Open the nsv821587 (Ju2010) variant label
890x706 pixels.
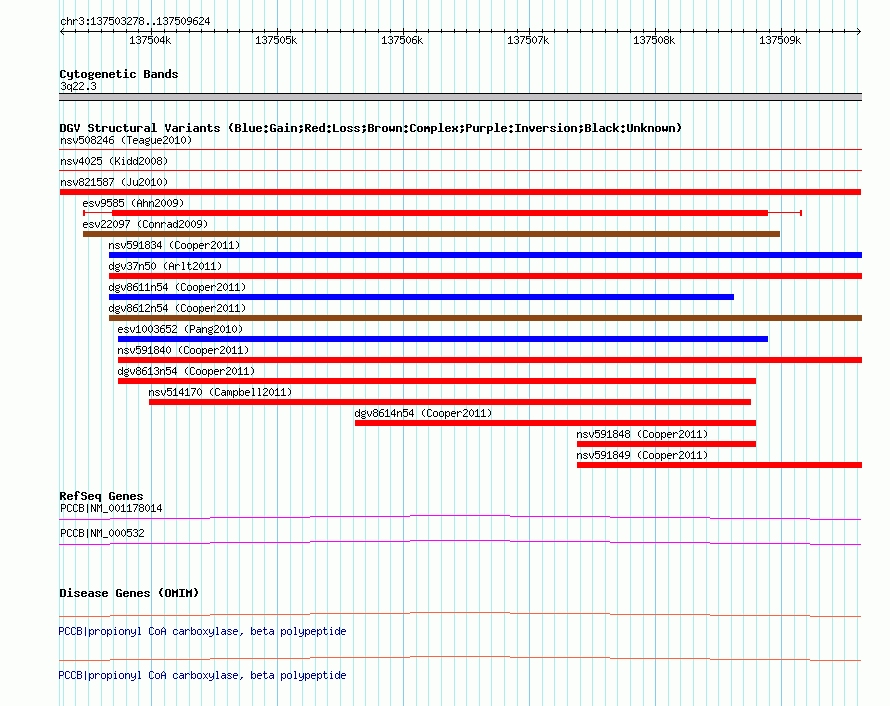pyautogui.click(x=114, y=182)
